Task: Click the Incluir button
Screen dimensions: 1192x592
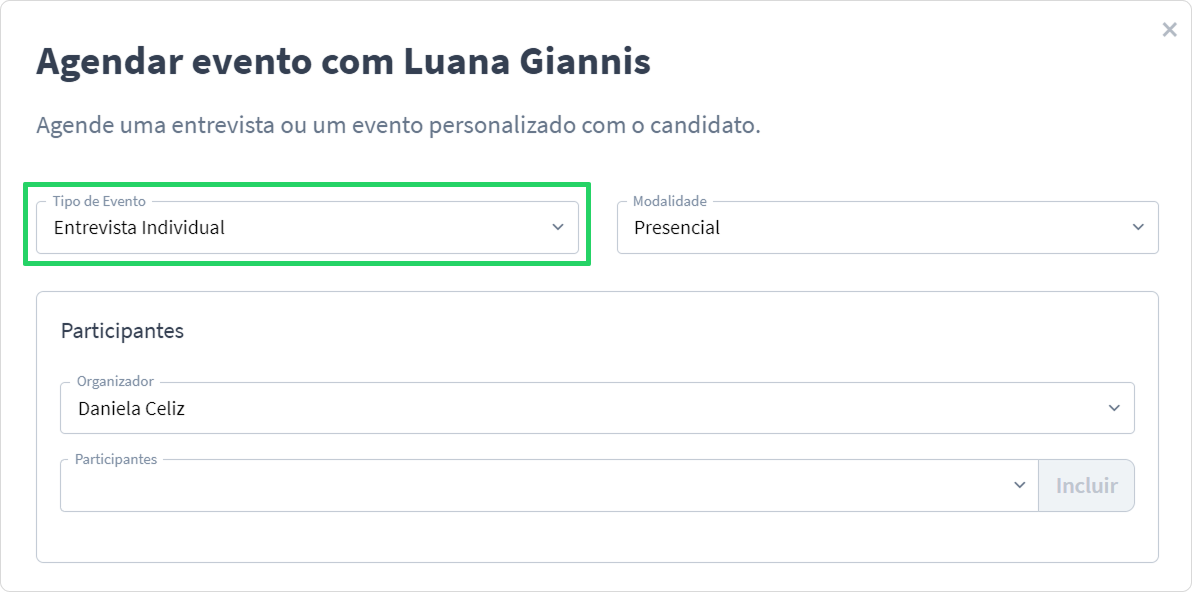Action: click(1086, 486)
